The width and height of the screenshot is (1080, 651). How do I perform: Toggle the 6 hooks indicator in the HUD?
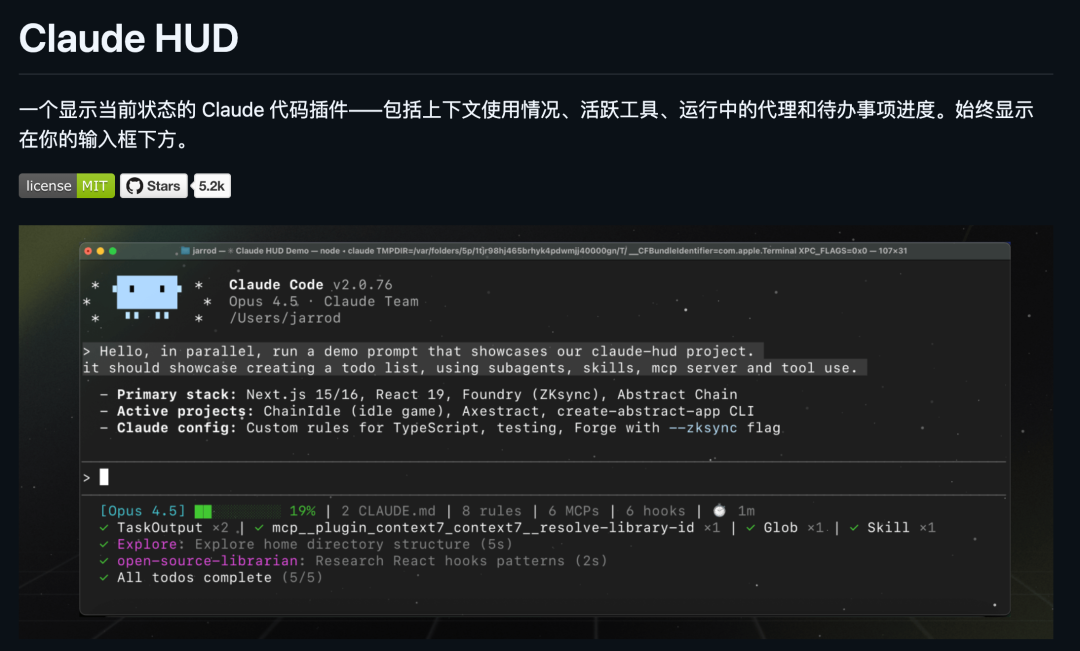click(655, 510)
